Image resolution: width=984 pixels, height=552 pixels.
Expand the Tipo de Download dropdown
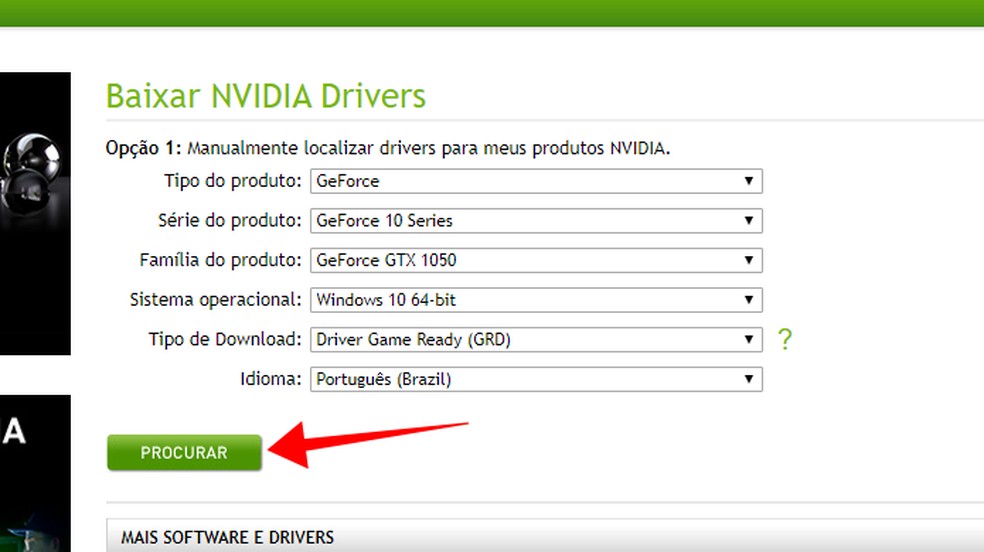pyautogui.click(x=536, y=339)
